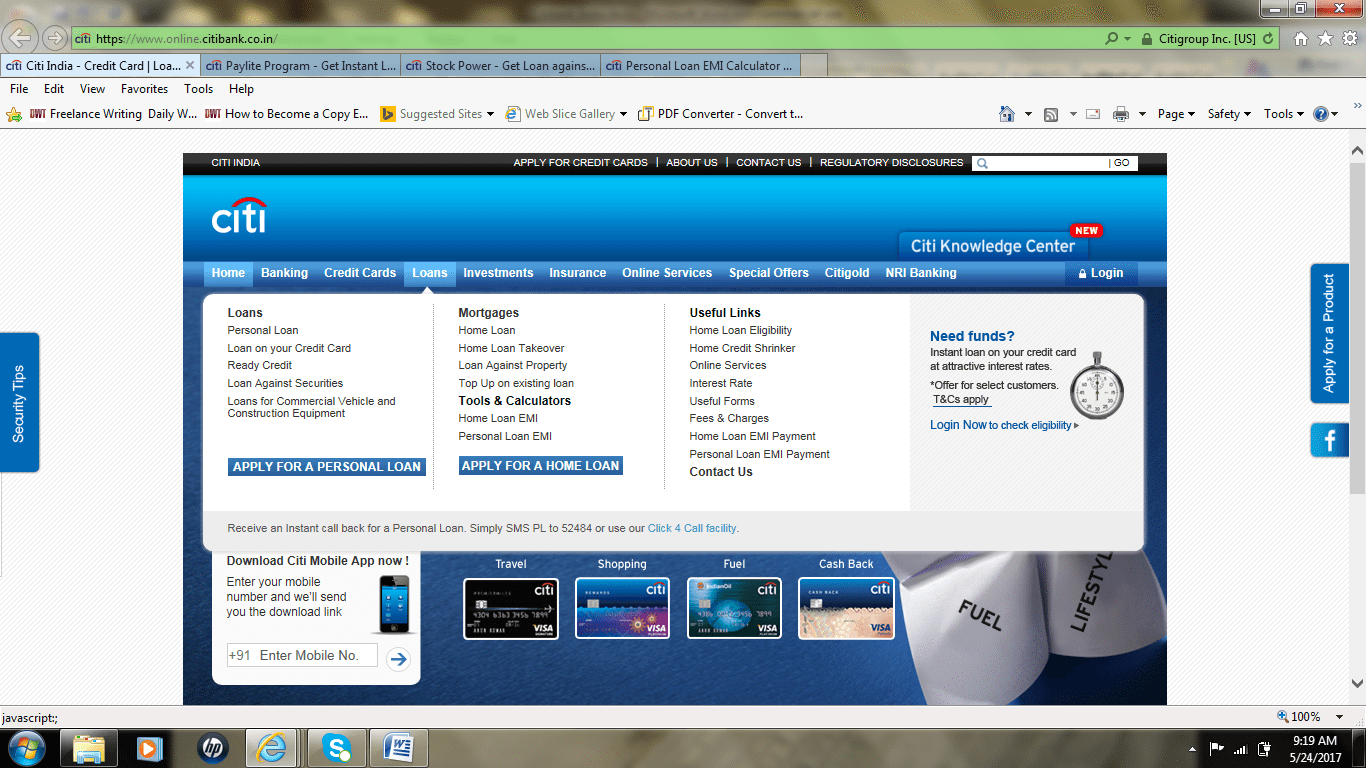Select the Fuel credit card thumbnail
1366x768 pixels.
pyautogui.click(x=735, y=609)
